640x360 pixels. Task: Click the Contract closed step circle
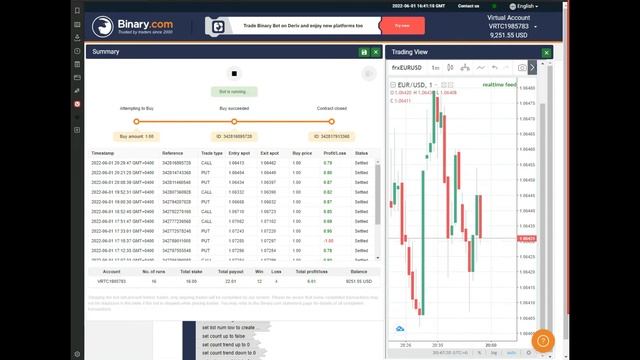(331, 121)
